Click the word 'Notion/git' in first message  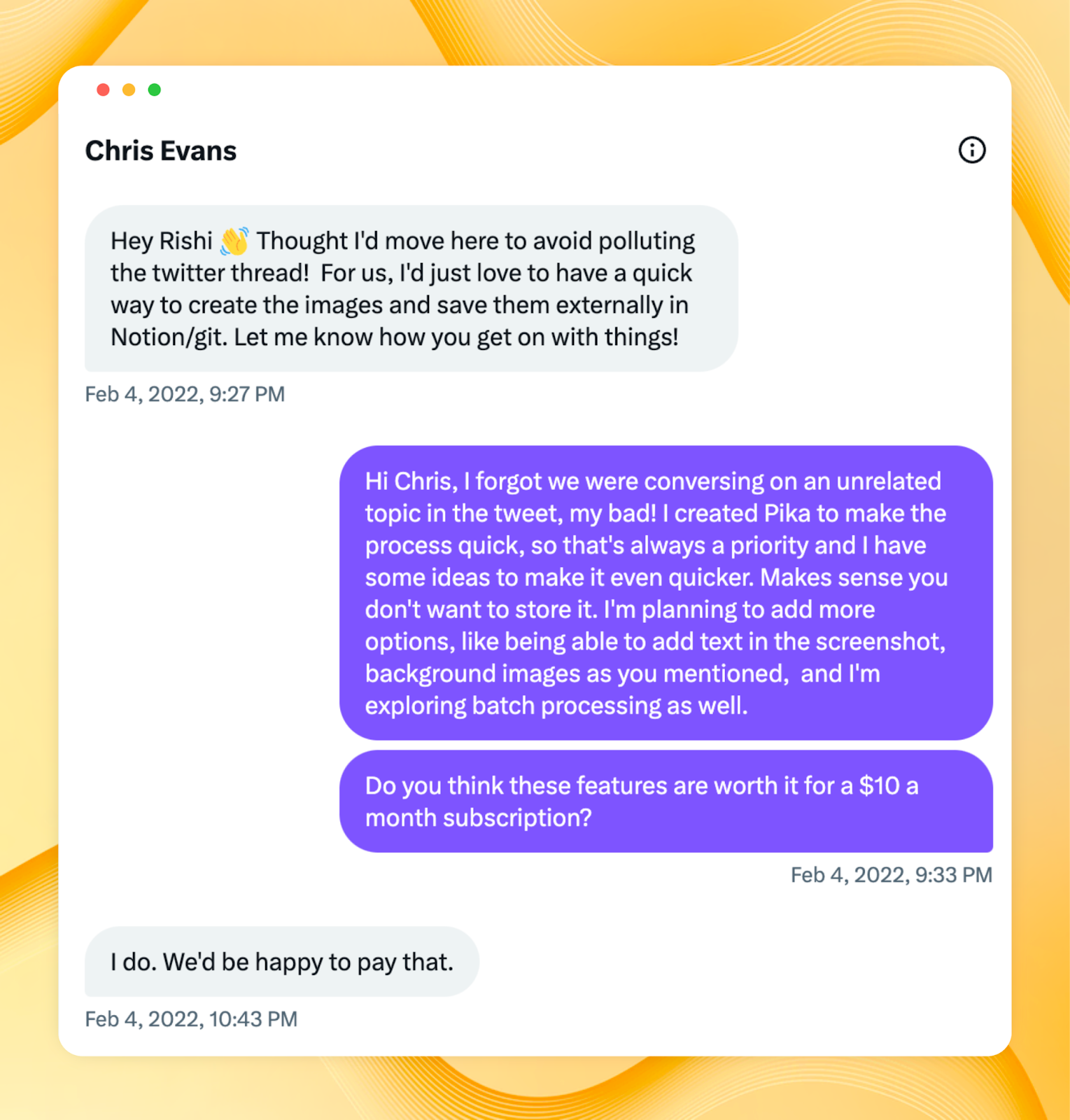[167, 337]
